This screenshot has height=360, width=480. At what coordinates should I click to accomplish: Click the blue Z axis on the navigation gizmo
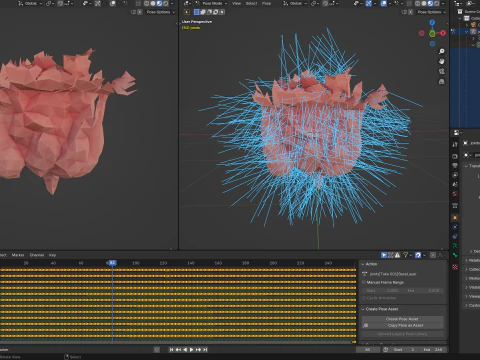tap(432, 23)
